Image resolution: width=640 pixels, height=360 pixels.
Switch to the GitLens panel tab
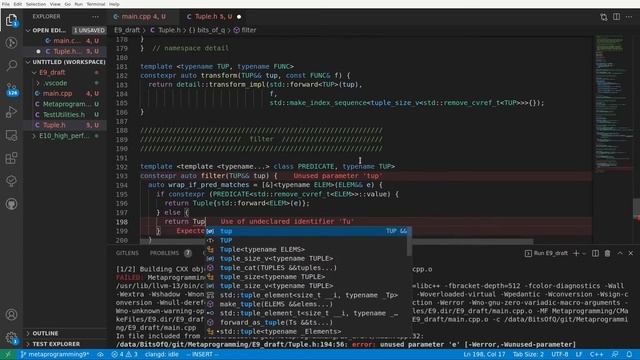tap(127, 253)
